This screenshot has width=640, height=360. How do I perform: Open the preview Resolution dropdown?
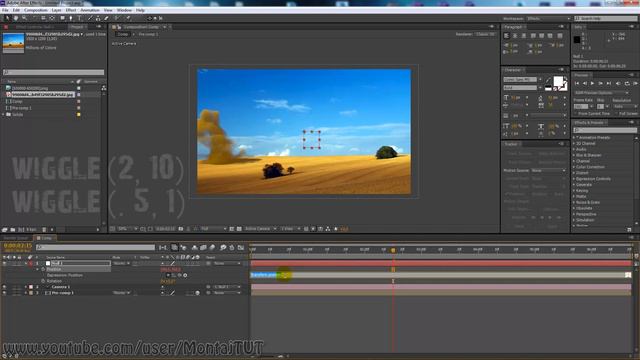pyautogui.click(x=624, y=107)
